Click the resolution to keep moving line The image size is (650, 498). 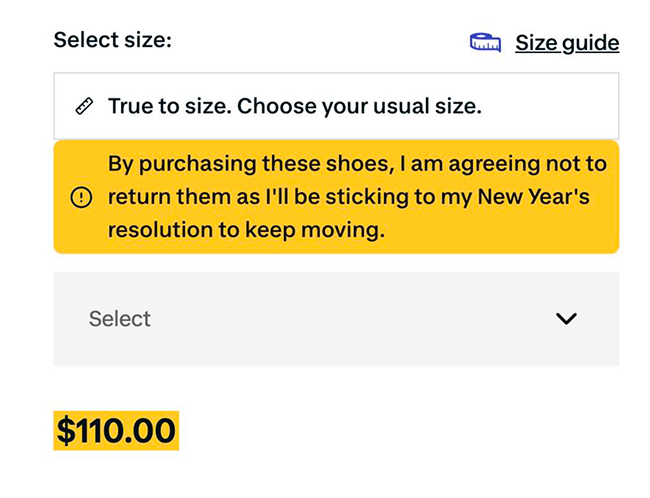(245, 231)
